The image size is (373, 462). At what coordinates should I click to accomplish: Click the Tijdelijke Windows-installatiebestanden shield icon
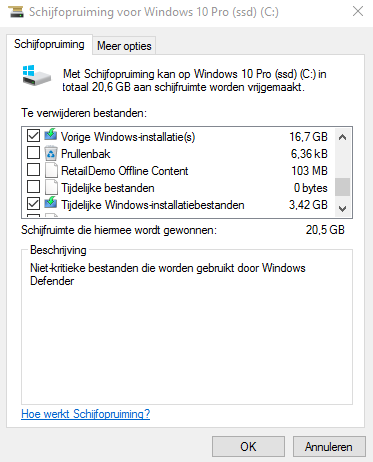pos(51,203)
